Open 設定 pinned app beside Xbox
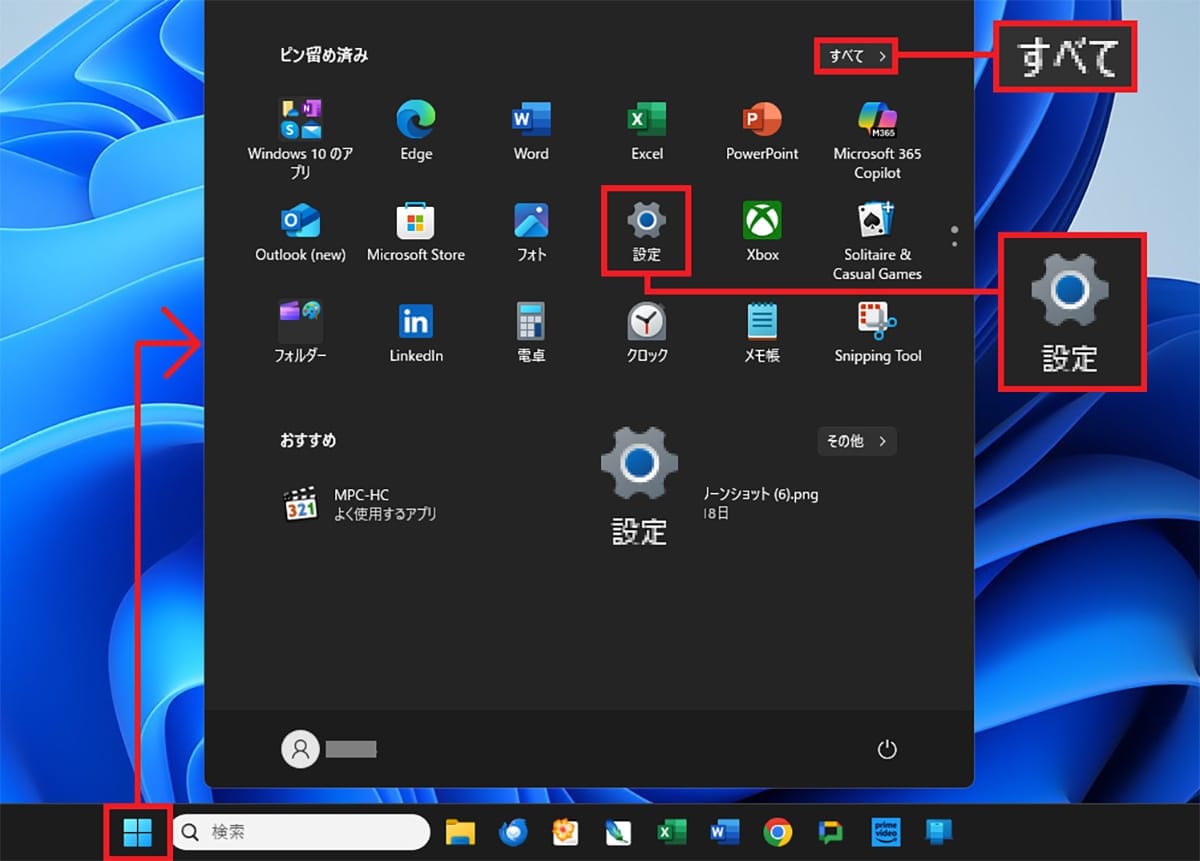This screenshot has width=1200, height=861. coord(647,232)
